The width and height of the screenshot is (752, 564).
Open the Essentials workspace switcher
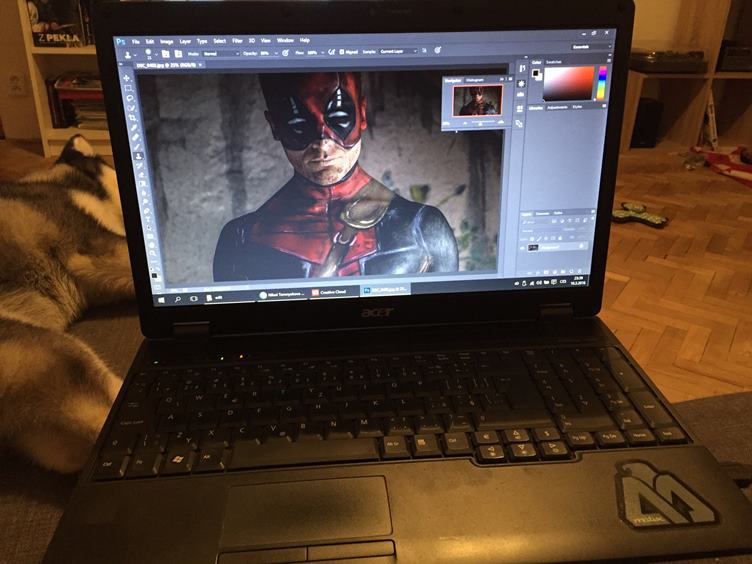point(591,47)
